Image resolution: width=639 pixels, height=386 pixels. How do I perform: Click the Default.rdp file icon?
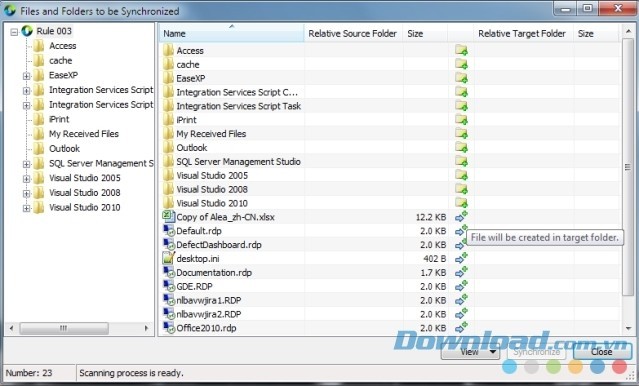coord(168,230)
